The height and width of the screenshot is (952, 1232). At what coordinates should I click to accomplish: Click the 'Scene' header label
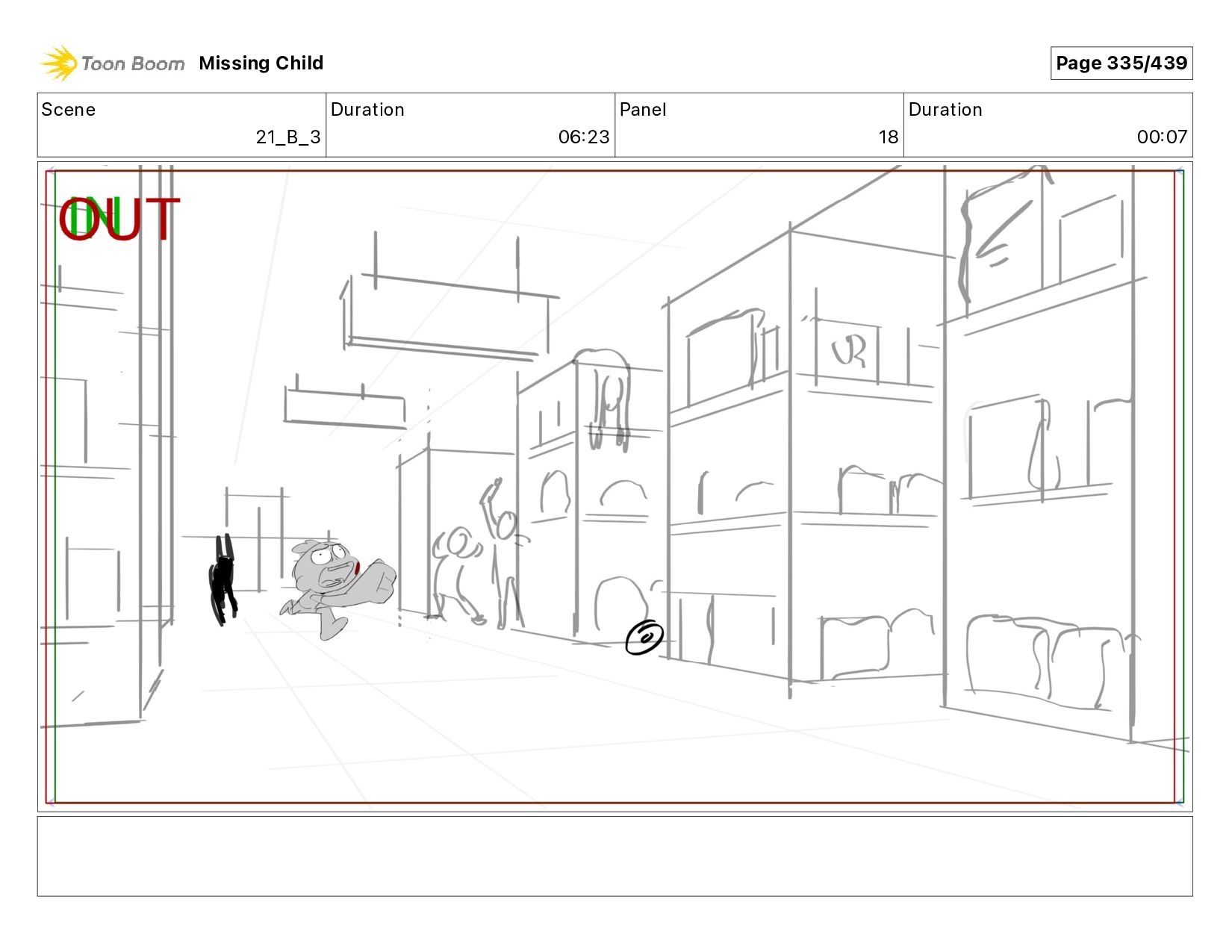click(69, 110)
